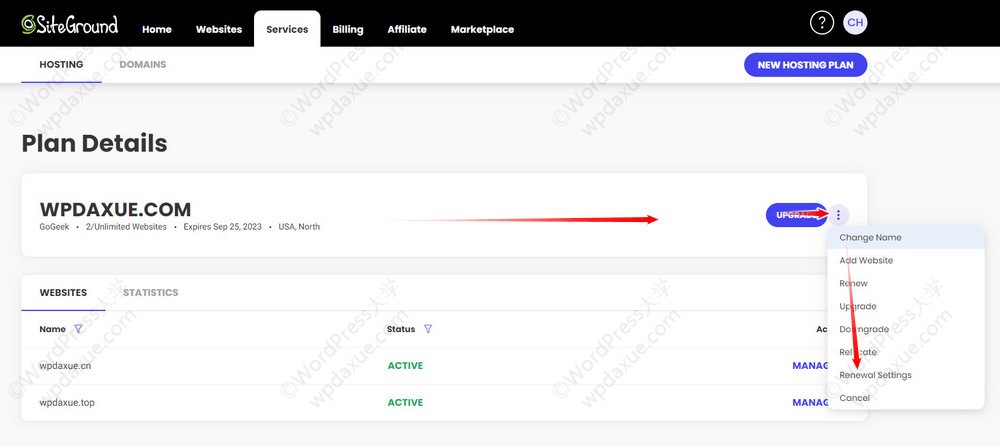Click the wpdaxue.top website name
1000x447 pixels.
click(67, 403)
